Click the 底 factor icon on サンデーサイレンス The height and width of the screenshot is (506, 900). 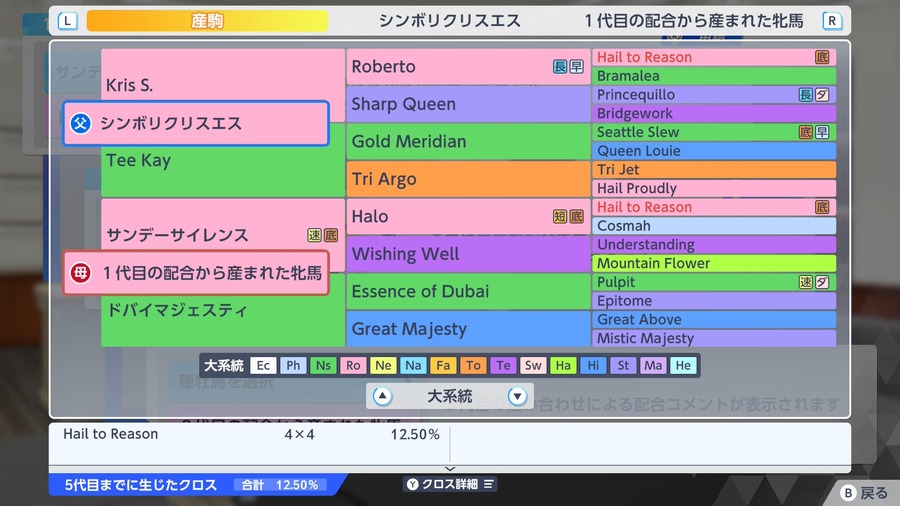pos(331,235)
